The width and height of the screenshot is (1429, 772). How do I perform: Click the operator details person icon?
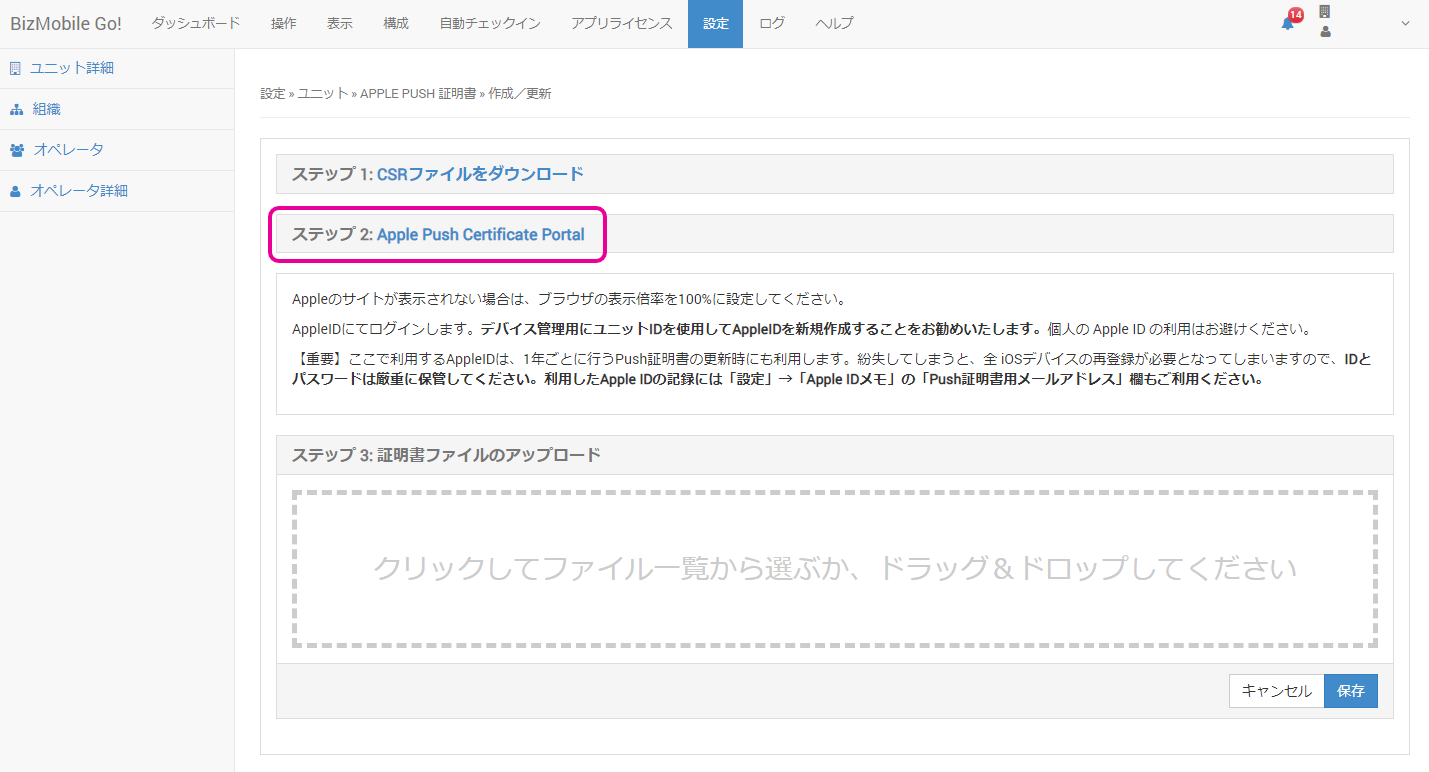click(15, 191)
